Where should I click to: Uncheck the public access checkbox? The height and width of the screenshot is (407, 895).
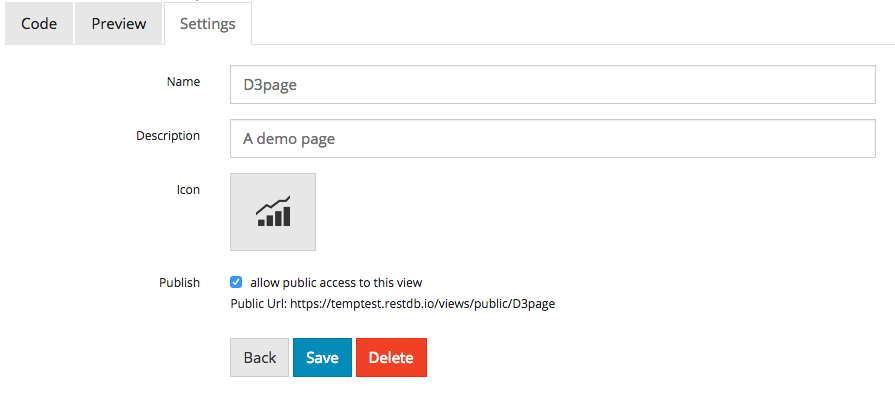(x=236, y=282)
